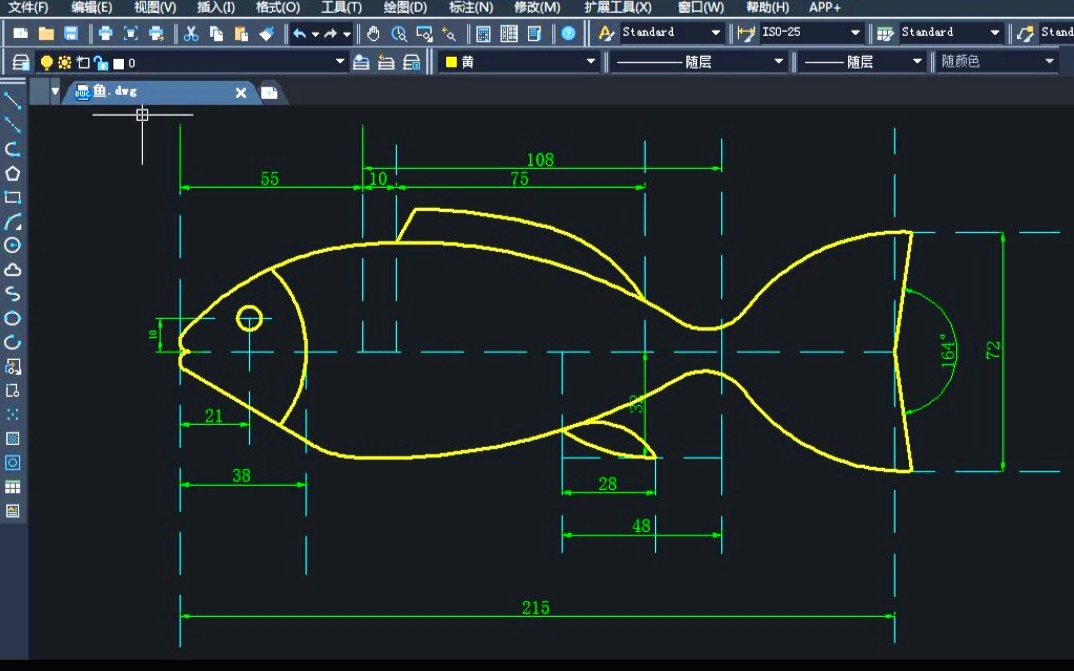Viewport: 1074px width, 671px height.
Task: Open the 文件(F) menu
Action: click(28, 8)
